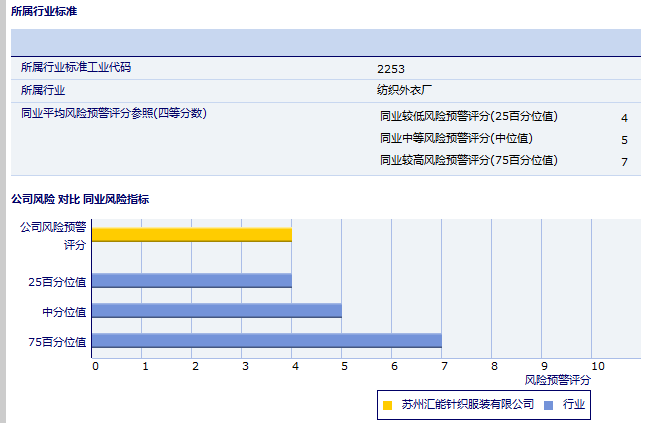Screen dimensions: 658x423
Task: Select the 行业 legend label
Action: click(574, 405)
